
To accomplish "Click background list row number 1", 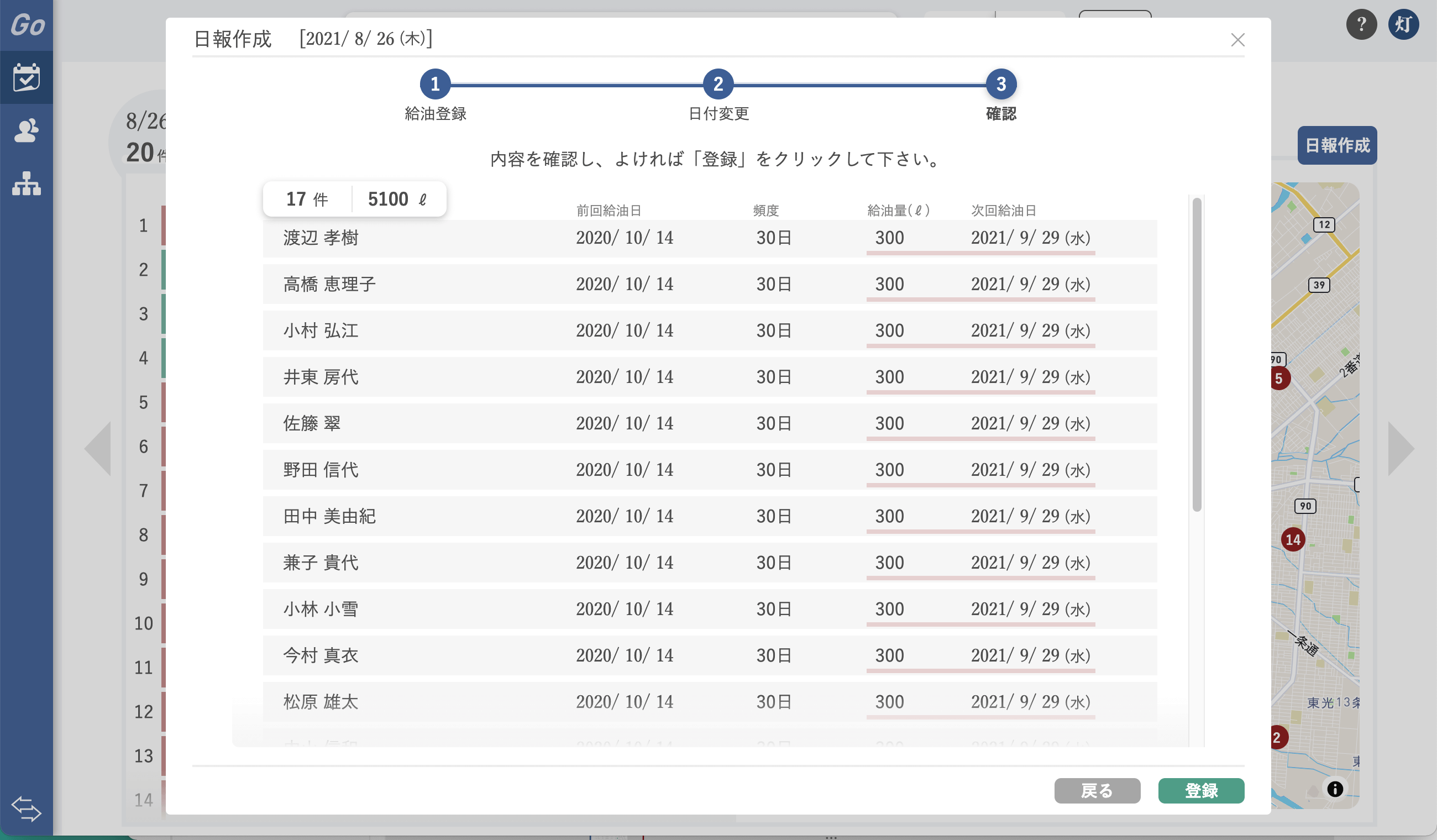I will pyautogui.click(x=143, y=225).
